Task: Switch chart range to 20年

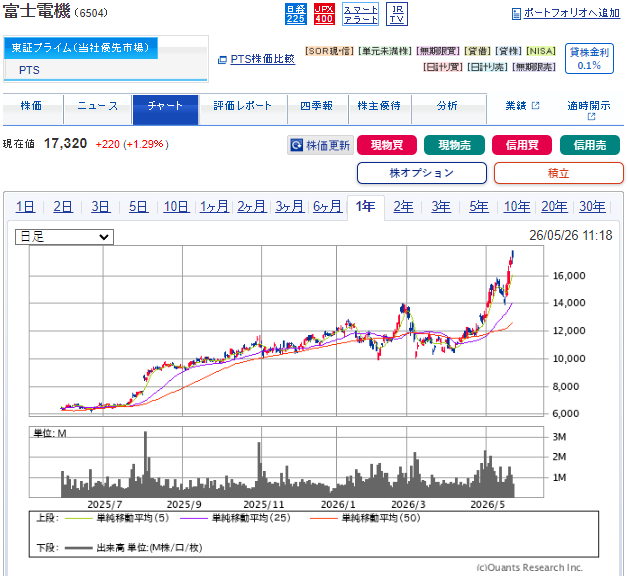Action: pos(554,207)
